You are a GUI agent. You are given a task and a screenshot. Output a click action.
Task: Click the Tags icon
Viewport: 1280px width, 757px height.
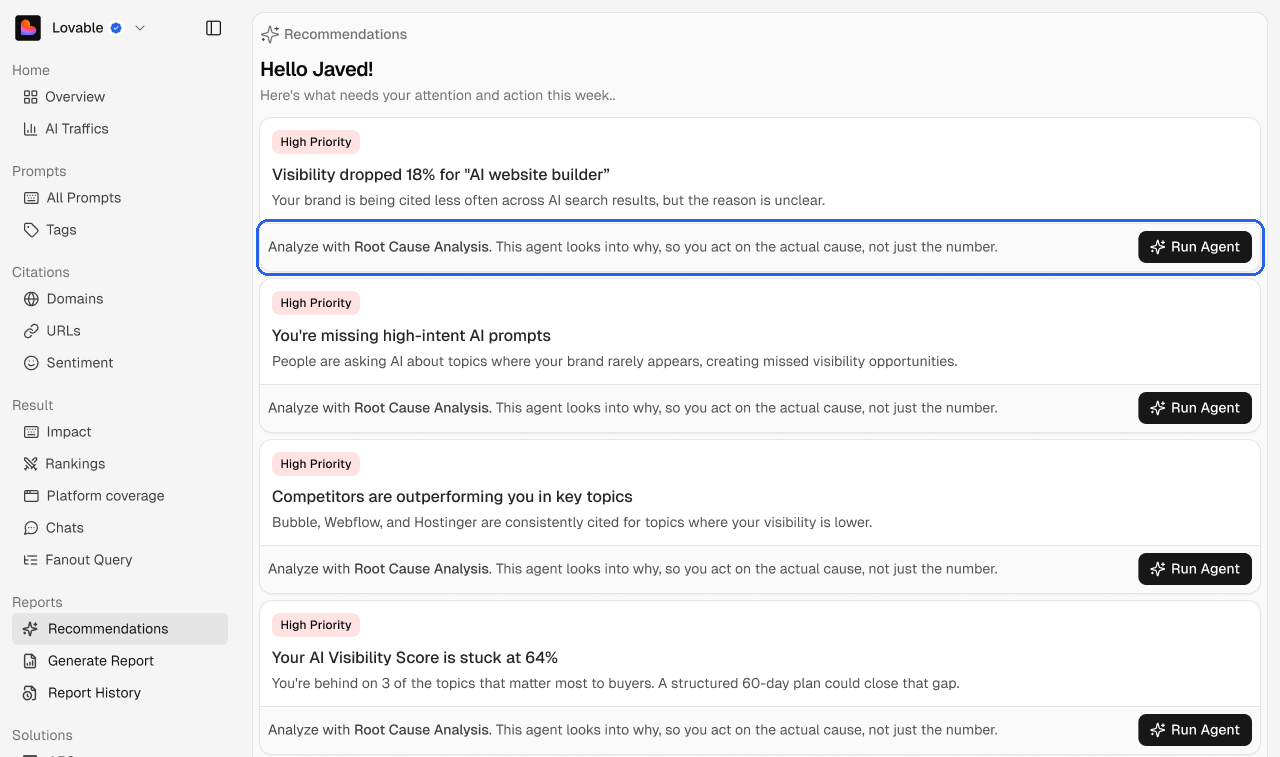pyautogui.click(x=31, y=230)
